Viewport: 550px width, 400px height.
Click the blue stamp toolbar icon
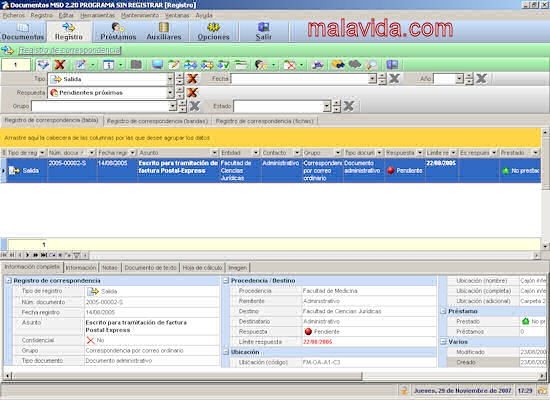click(317, 65)
